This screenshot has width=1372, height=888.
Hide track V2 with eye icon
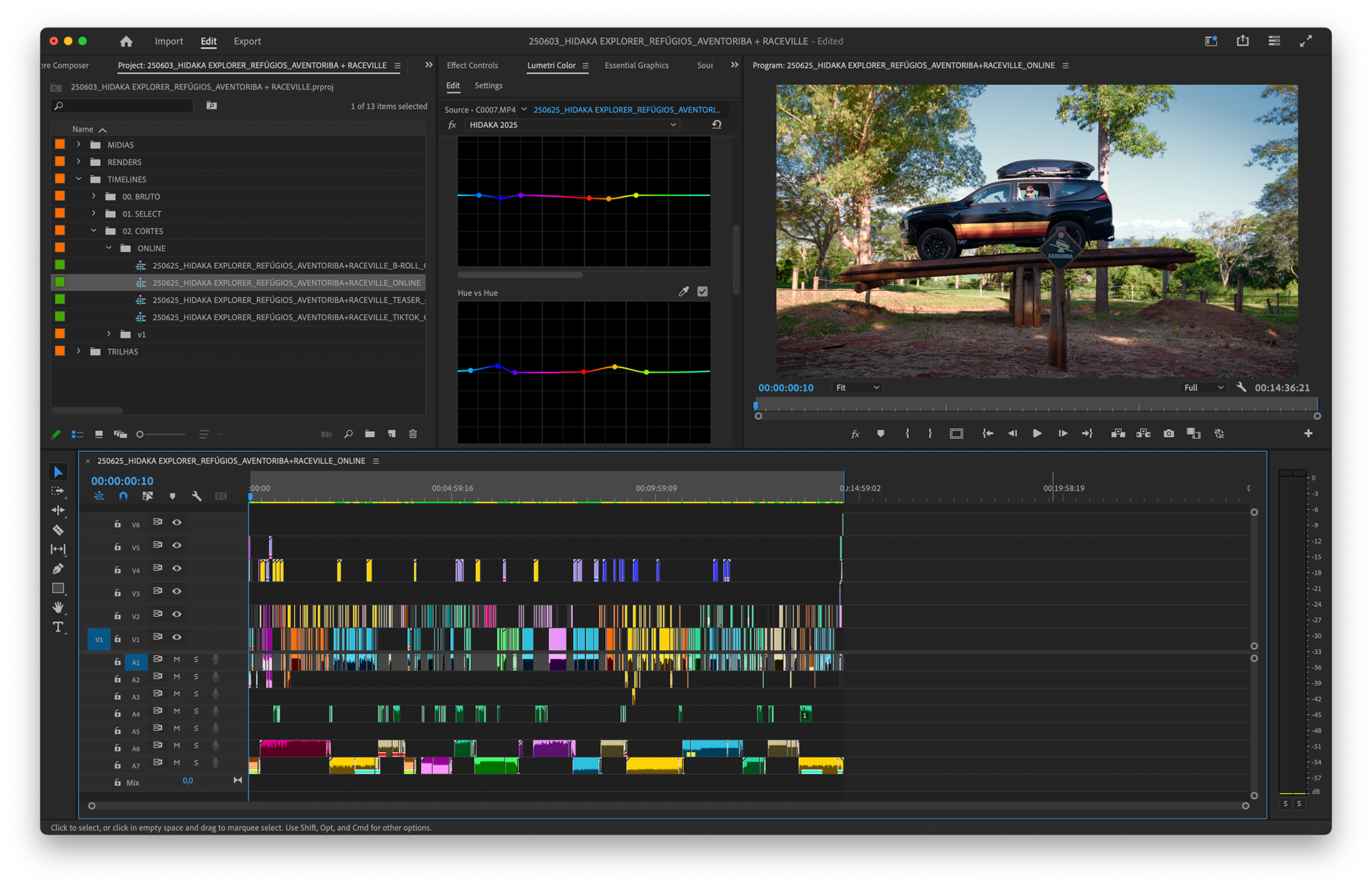(177, 614)
